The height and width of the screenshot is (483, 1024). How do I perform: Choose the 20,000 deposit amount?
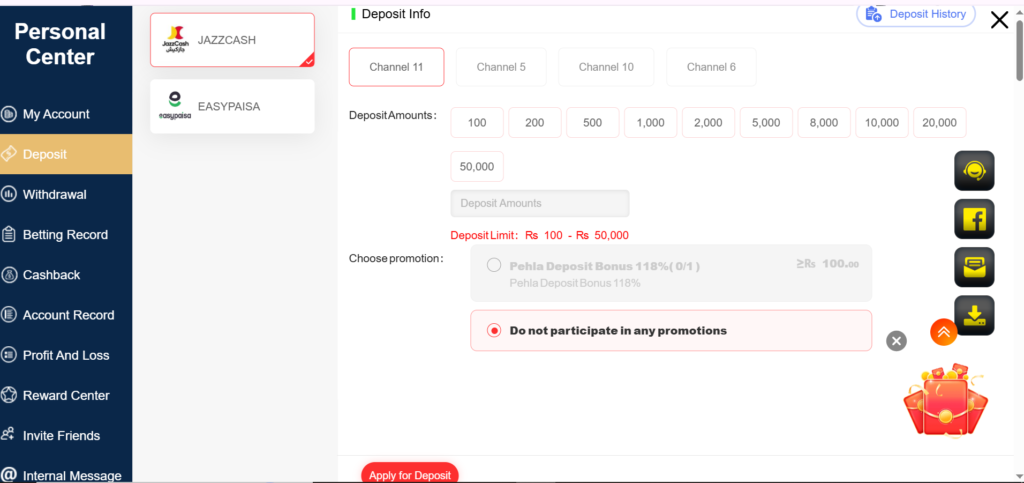coord(940,123)
